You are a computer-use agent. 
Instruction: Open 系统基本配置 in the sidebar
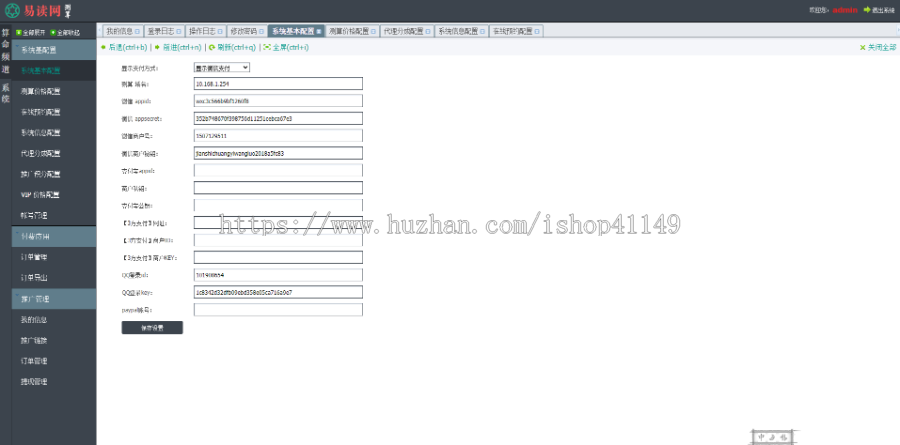[54, 71]
